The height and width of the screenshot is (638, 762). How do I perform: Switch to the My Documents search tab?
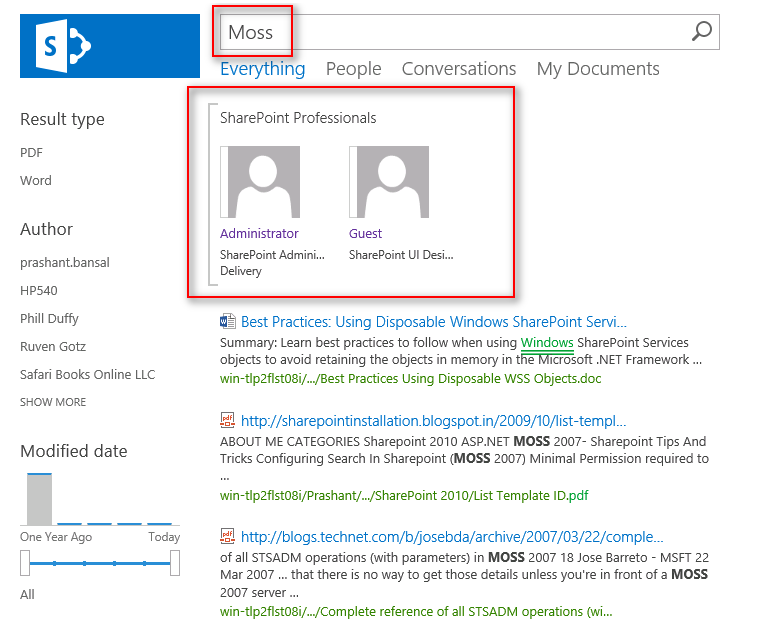[598, 69]
